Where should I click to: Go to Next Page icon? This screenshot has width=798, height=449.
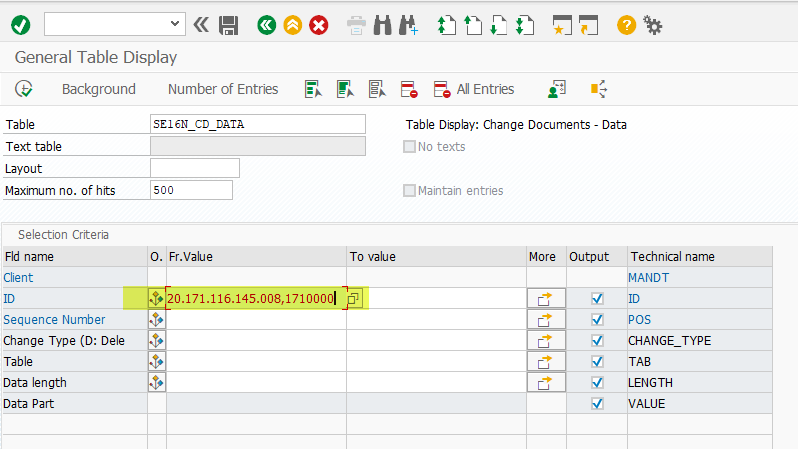point(499,25)
